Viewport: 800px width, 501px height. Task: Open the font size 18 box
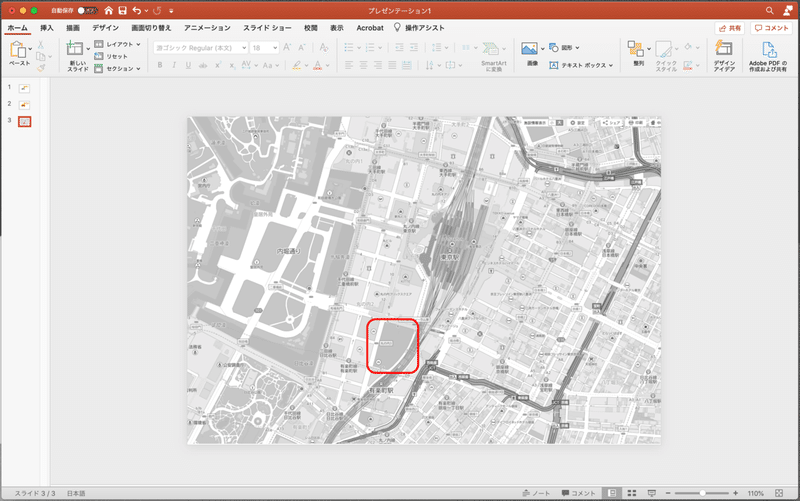coord(264,48)
